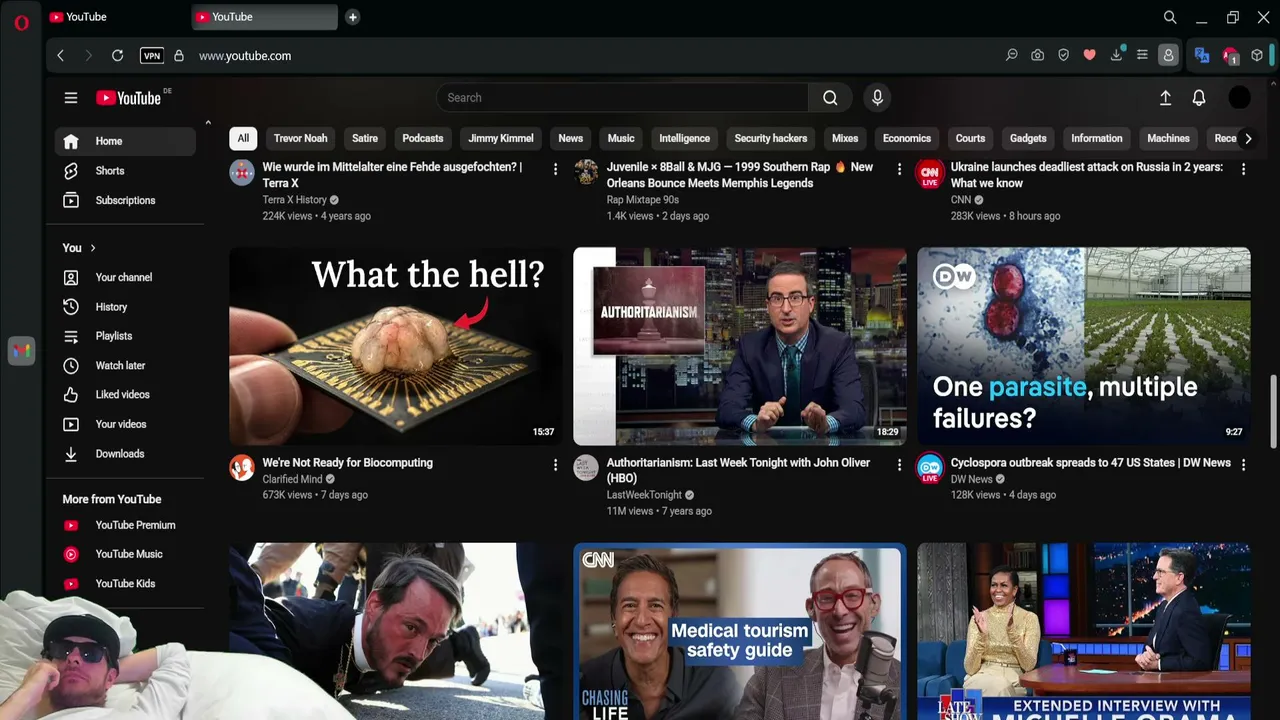
Task: Show site security lock info
Action: 179,56
